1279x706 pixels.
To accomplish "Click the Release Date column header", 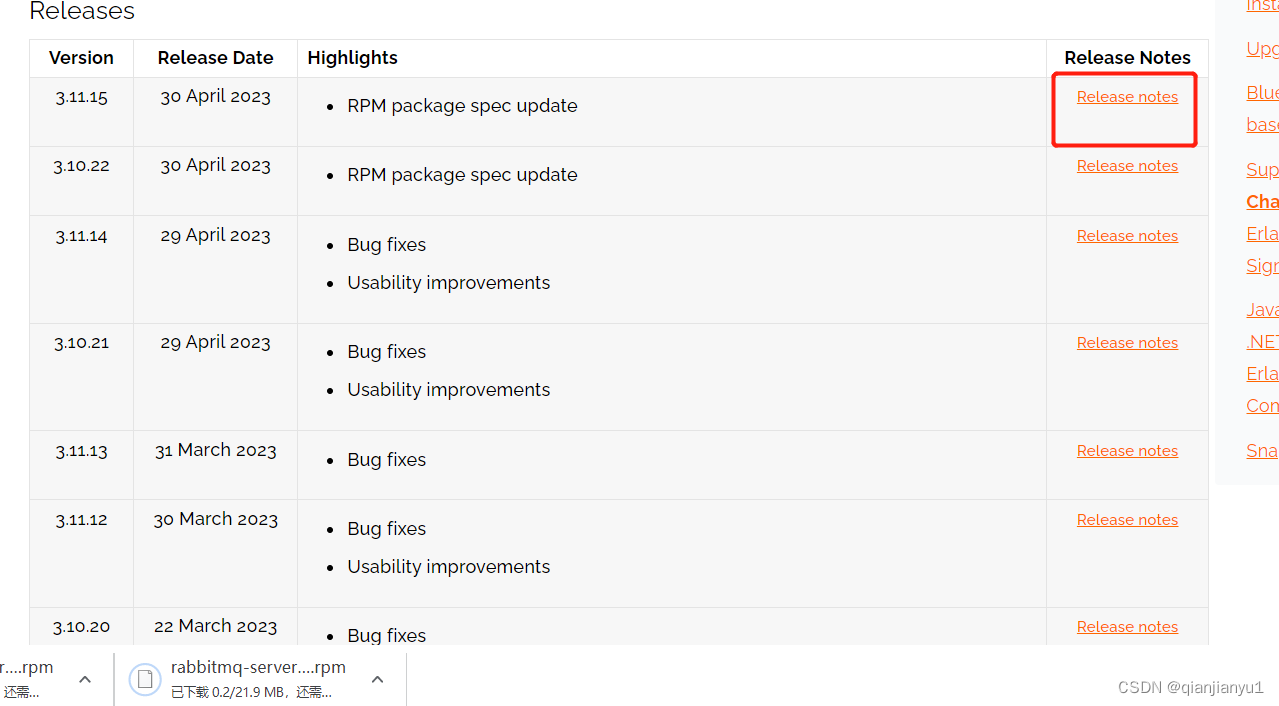I will 215,58.
